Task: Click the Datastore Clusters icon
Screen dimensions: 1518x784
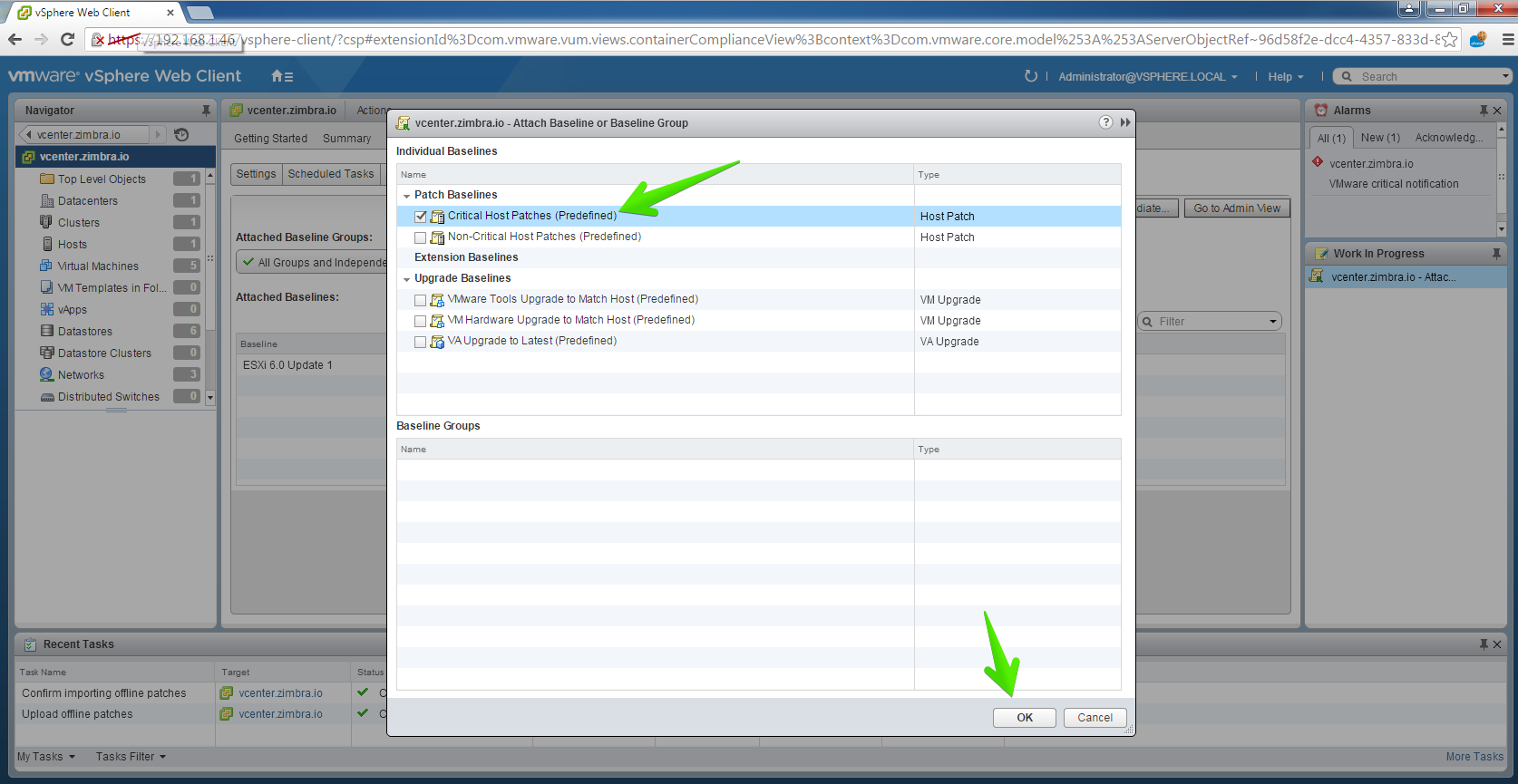Action: [47, 353]
